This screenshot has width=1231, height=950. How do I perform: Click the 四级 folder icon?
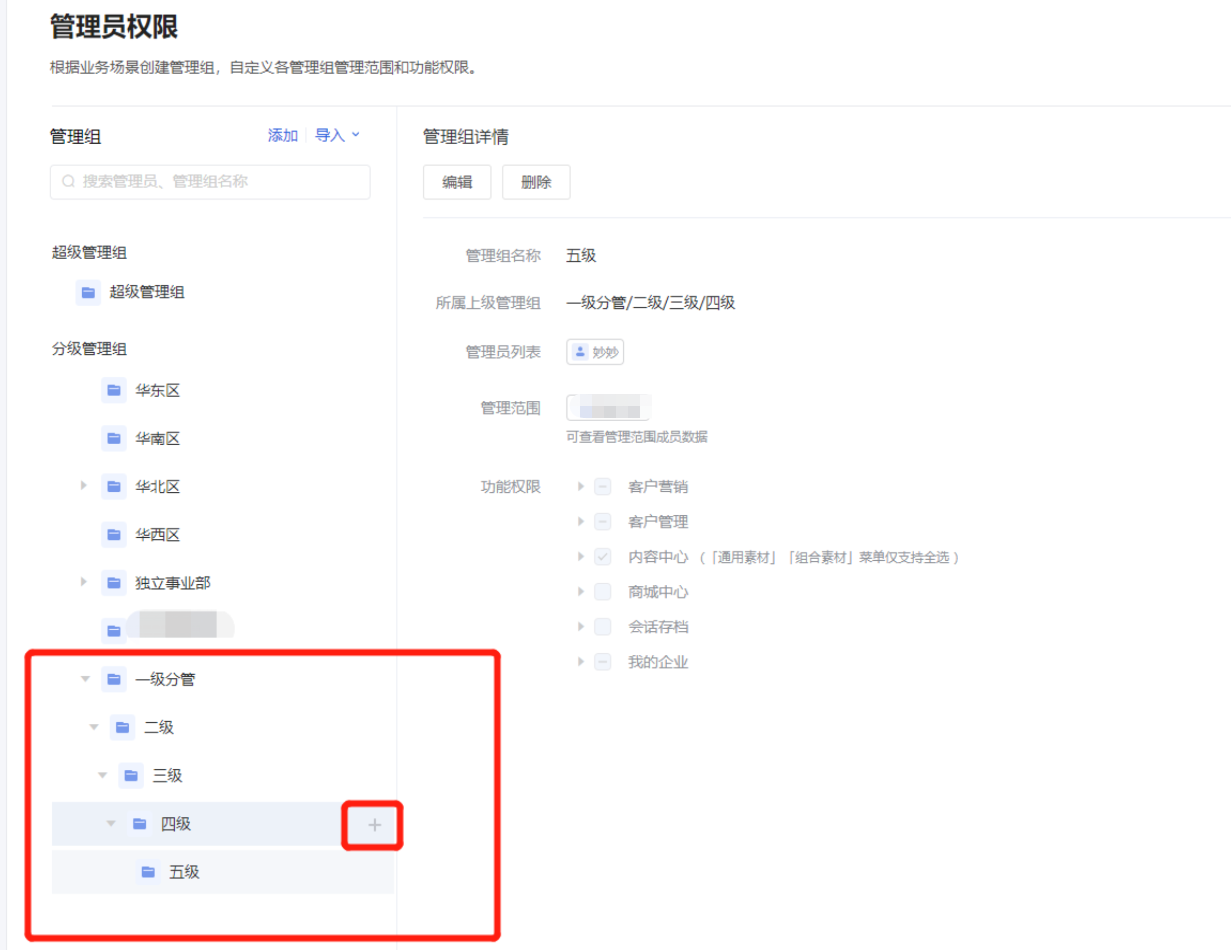pyautogui.click(x=140, y=824)
